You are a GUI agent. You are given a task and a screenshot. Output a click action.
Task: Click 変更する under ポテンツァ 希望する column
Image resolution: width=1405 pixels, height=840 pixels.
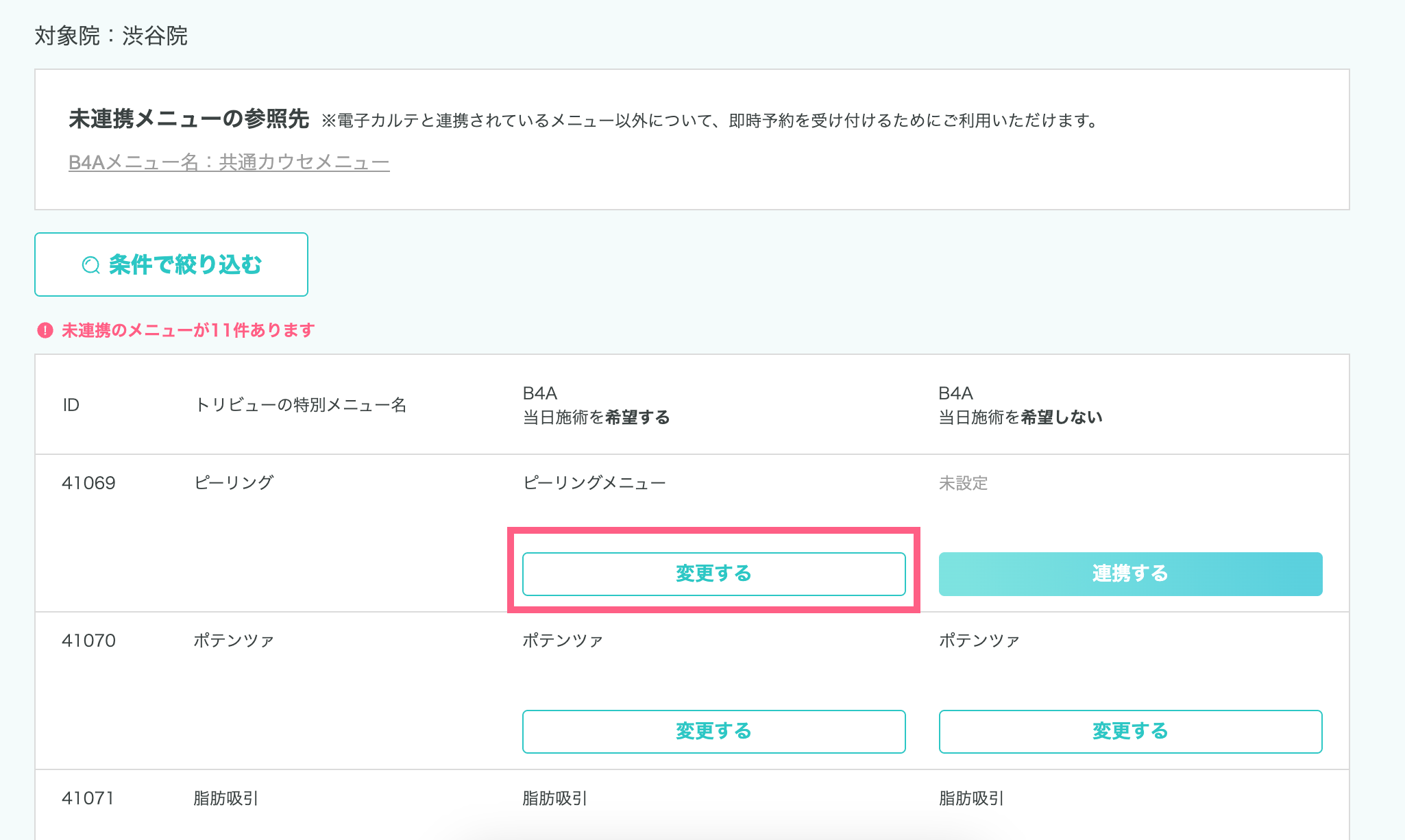tap(713, 731)
